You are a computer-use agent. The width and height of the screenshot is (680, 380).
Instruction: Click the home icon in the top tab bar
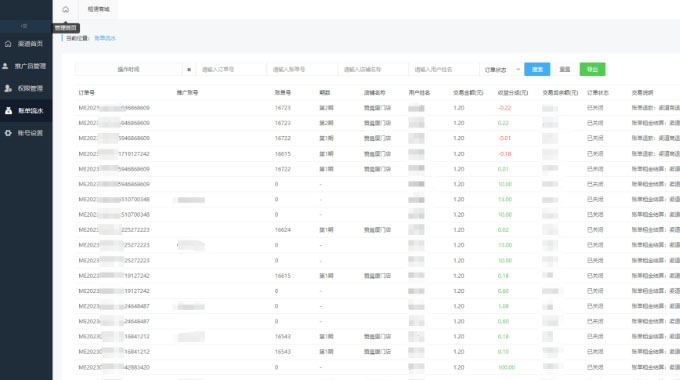(65, 9)
